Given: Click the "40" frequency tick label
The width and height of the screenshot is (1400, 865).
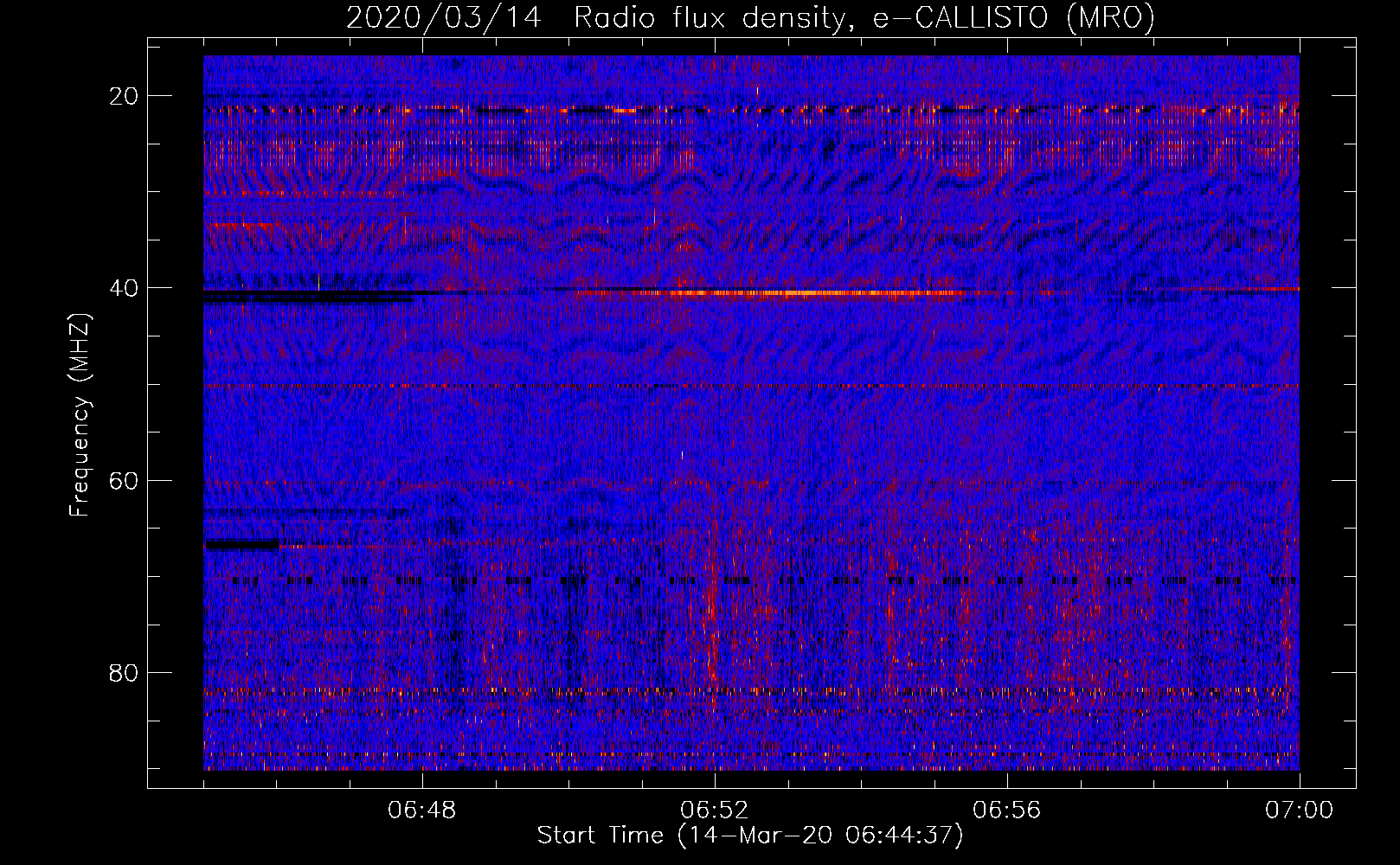Looking at the screenshot, I should [x=125, y=288].
